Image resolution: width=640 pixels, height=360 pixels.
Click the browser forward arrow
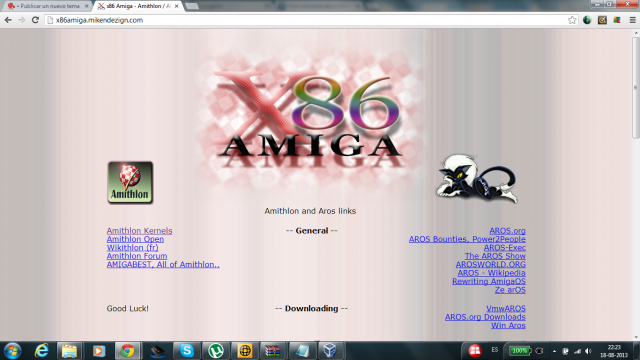point(22,20)
